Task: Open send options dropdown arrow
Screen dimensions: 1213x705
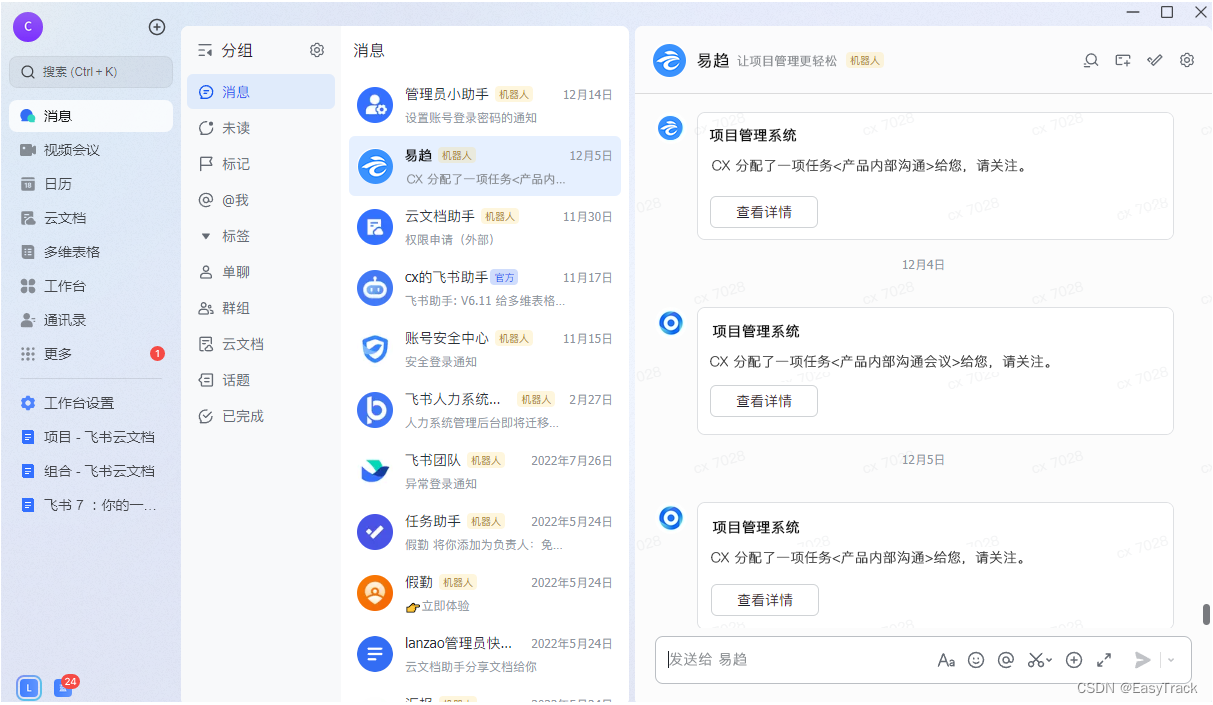Action: (1171, 660)
